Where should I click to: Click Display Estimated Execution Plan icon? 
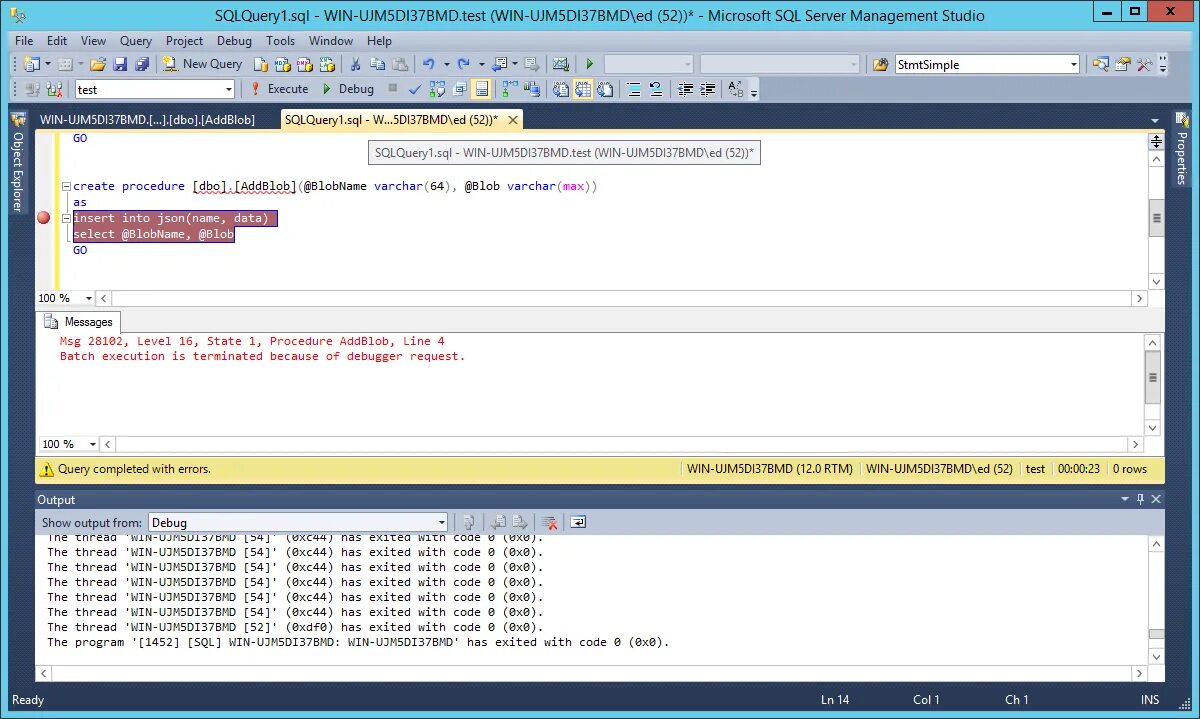(x=437, y=89)
